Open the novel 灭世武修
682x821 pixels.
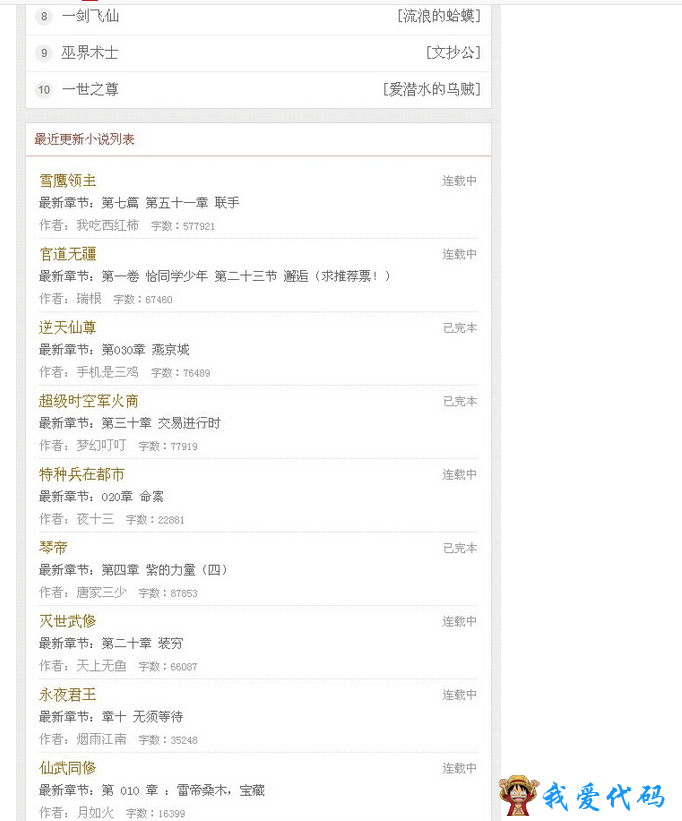pyautogui.click(x=68, y=622)
